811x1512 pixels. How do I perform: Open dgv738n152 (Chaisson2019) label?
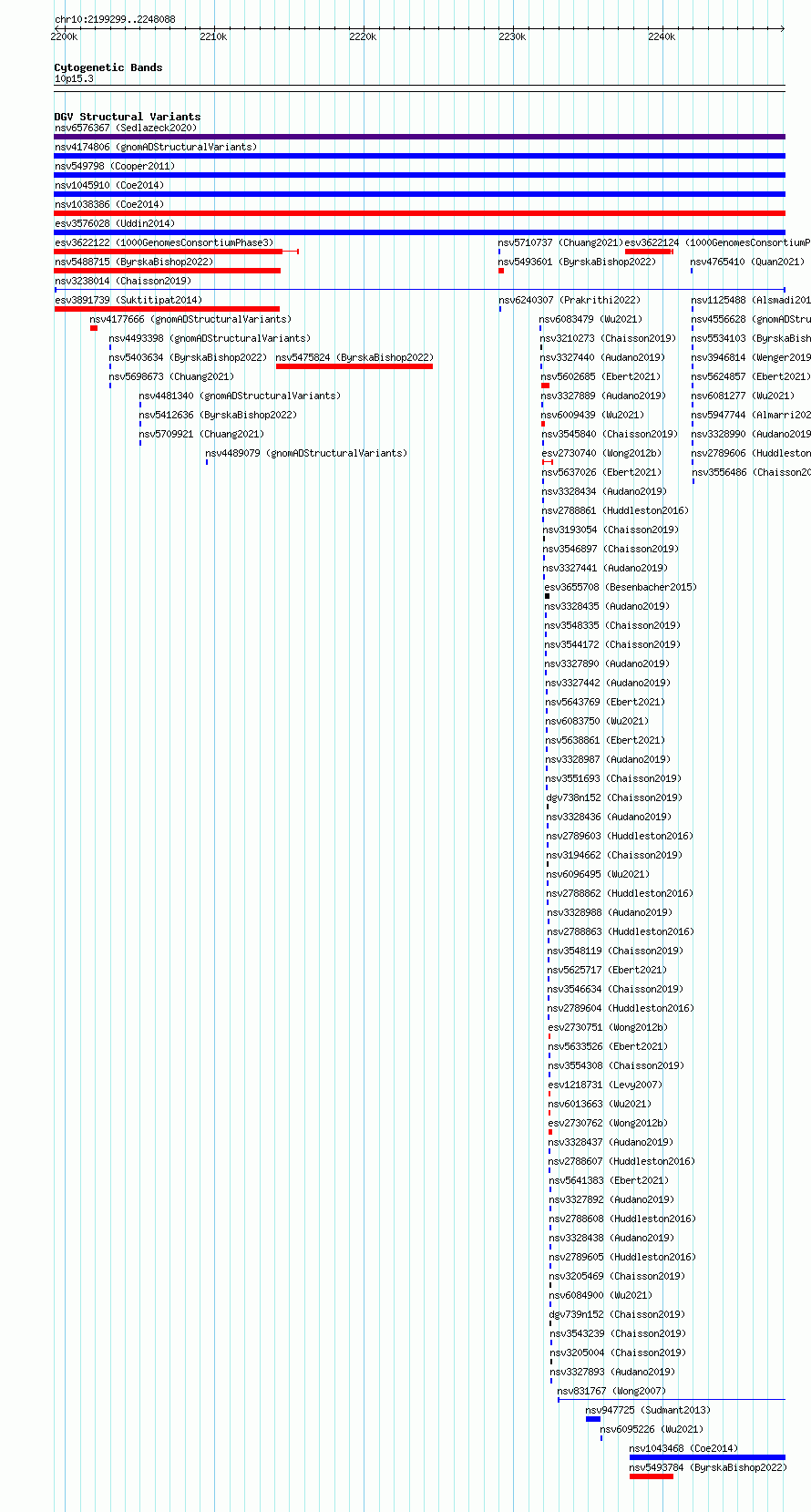(x=614, y=797)
